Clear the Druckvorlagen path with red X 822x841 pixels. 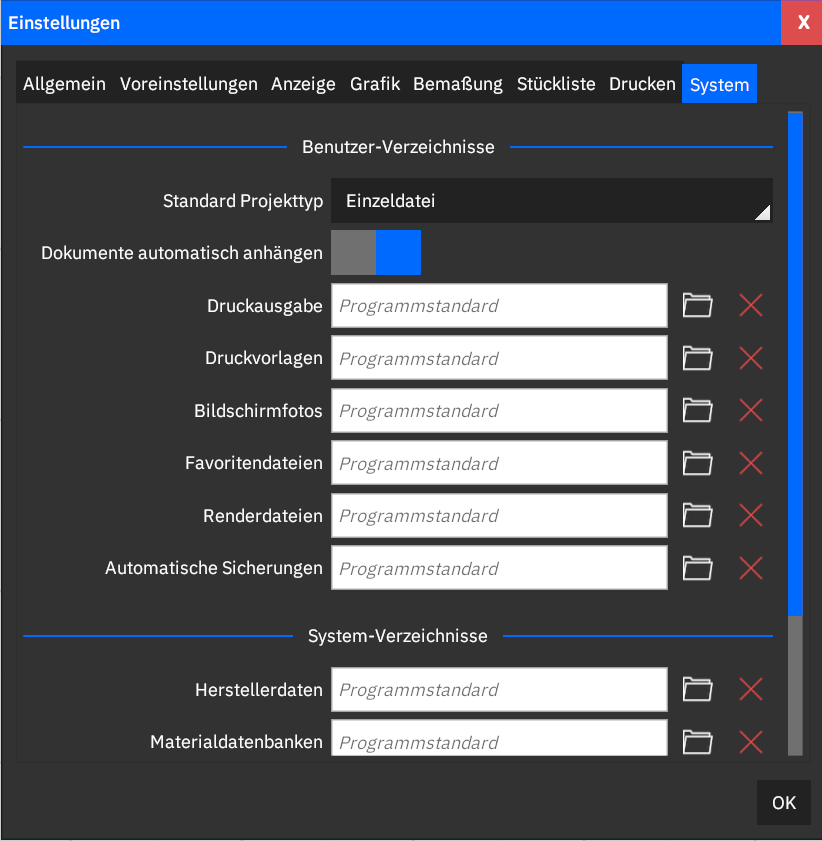[751, 358]
